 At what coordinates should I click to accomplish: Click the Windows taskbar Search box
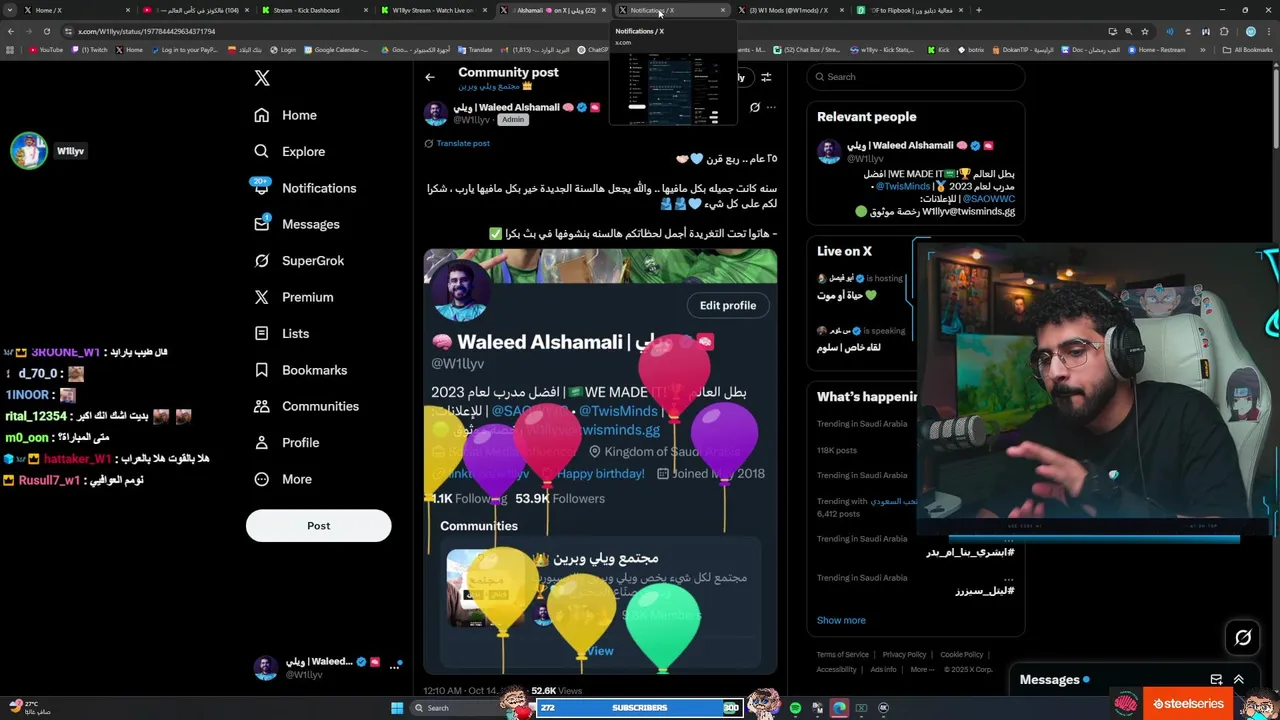coord(456,708)
